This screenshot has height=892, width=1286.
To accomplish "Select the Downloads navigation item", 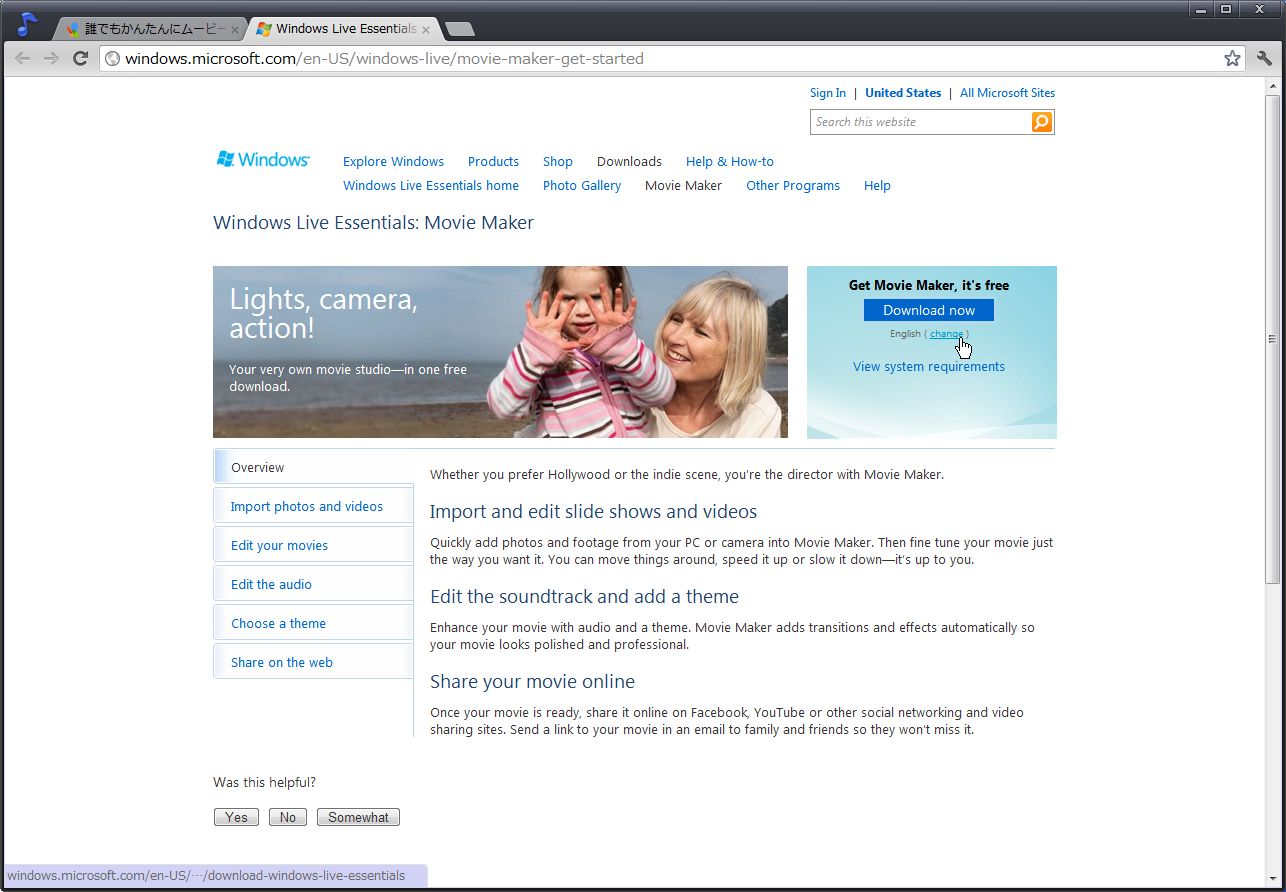I will [629, 161].
